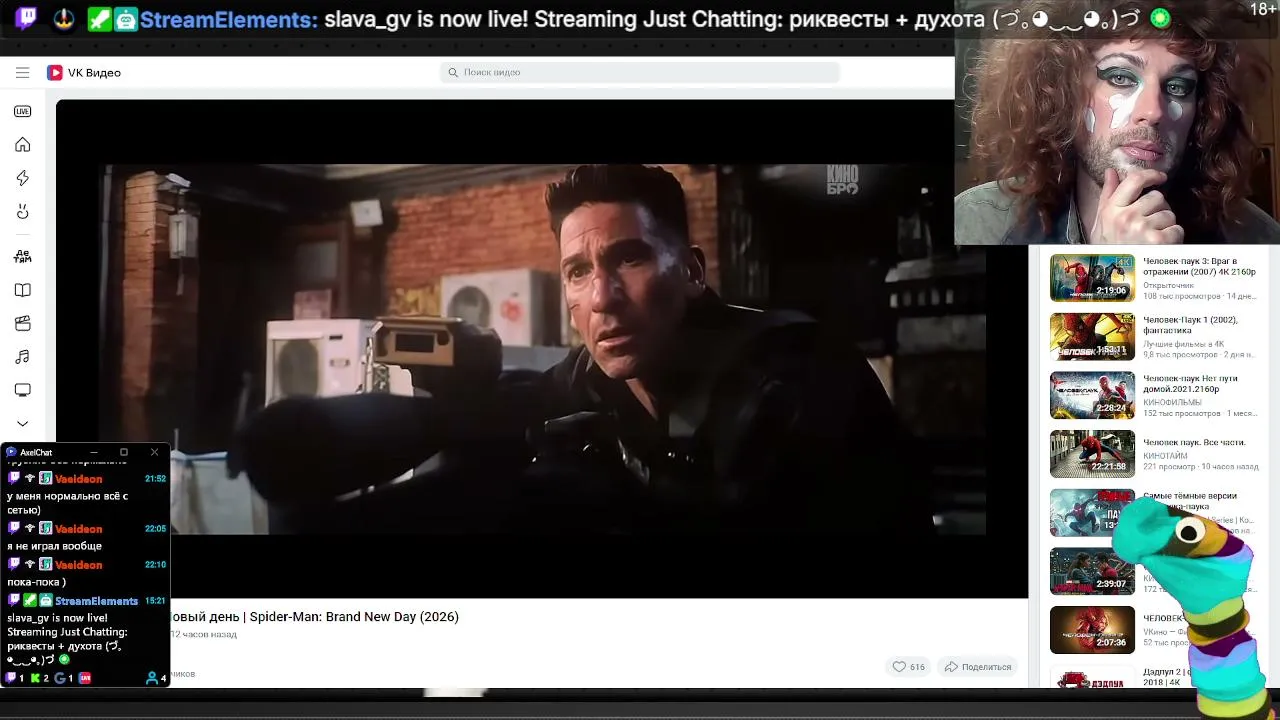Screen dimensions: 1280x720
Task: Open thumbnail of Человек-Паук 1 (2002)
Action: pyautogui.click(x=1092, y=337)
